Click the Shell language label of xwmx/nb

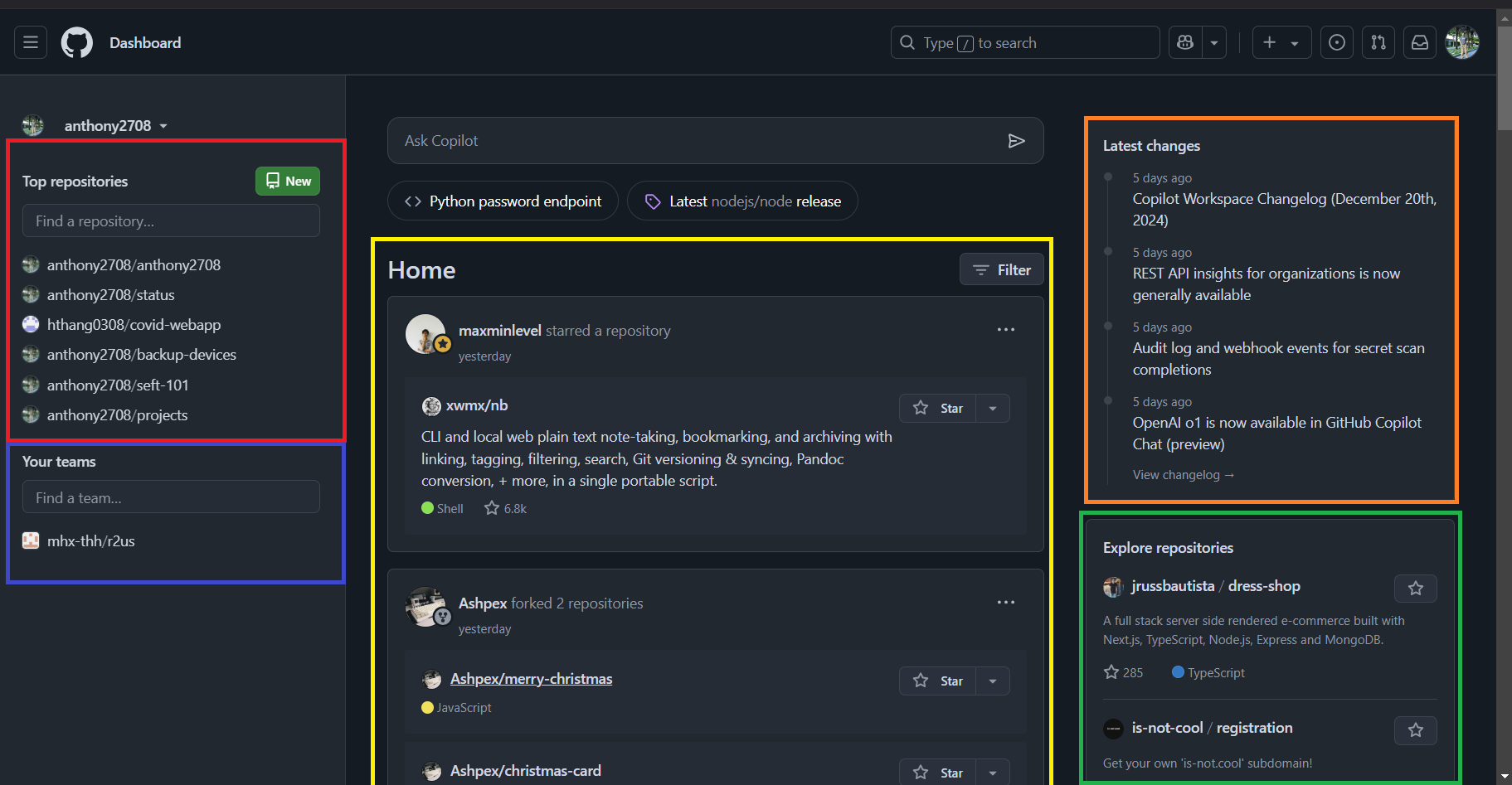(x=442, y=508)
